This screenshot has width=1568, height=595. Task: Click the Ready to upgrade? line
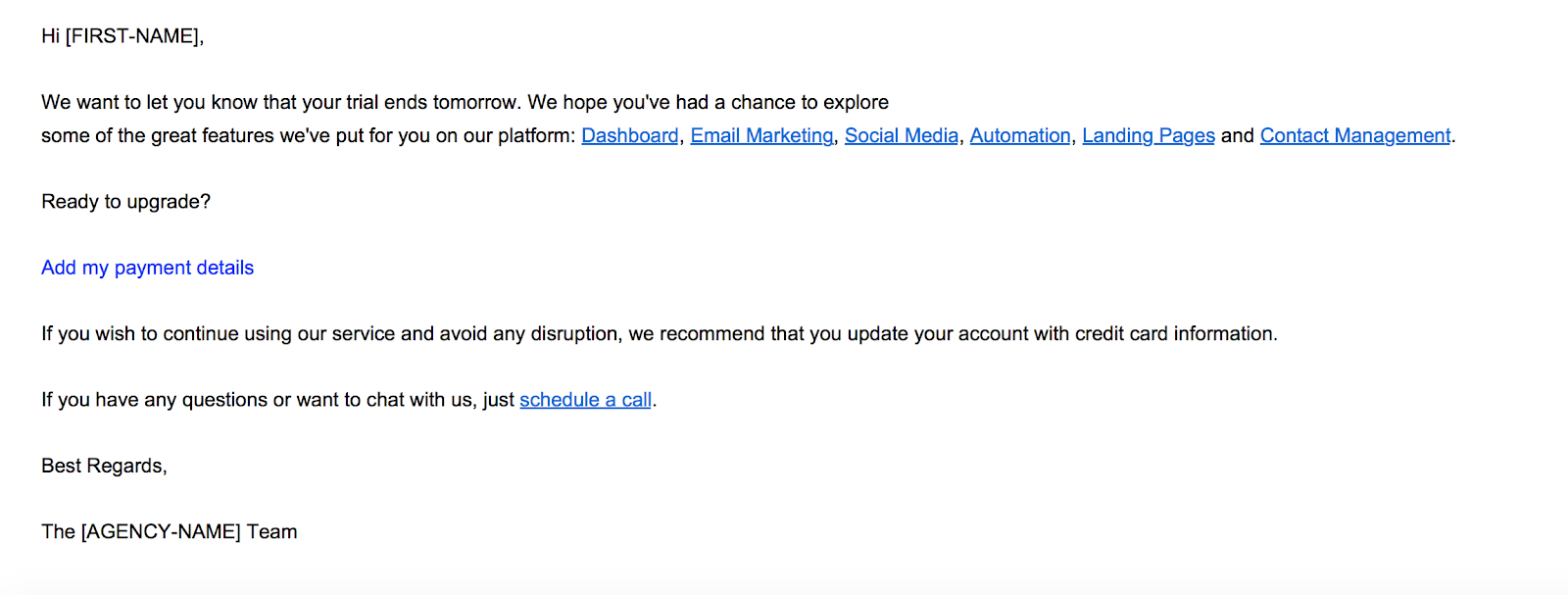[125, 202]
